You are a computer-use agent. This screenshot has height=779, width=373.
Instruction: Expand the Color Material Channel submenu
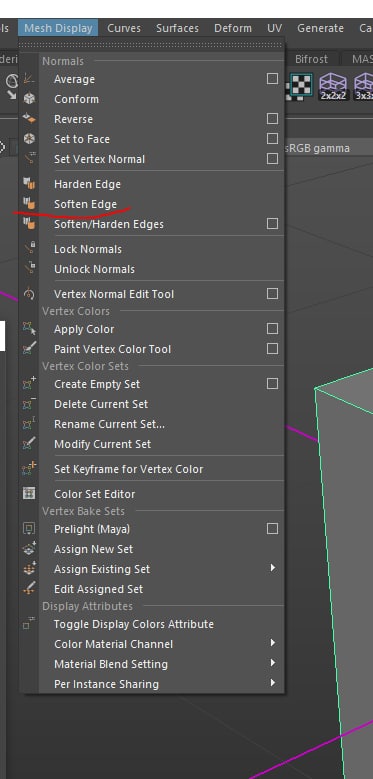tap(273, 643)
